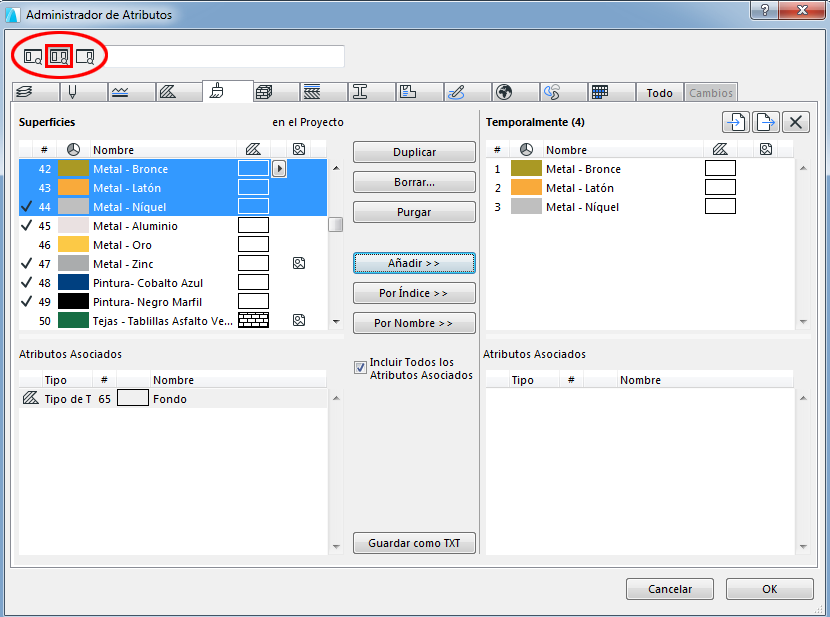The image size is (830, 617).
Task: Select Metal - Níquel in temporary list
Action: 640,207
